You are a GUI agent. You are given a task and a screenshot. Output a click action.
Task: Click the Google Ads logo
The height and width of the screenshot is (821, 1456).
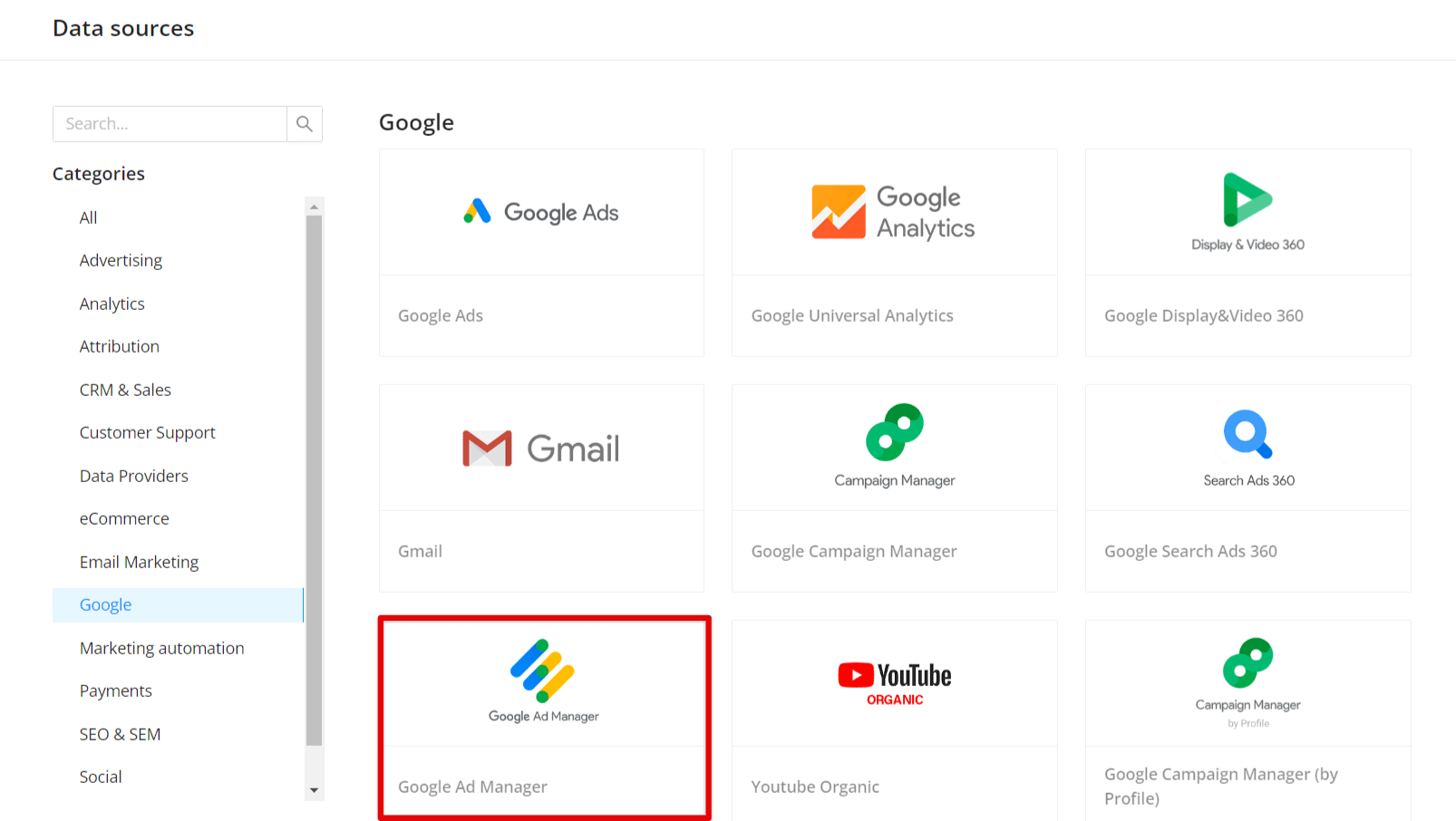[541, 212]
